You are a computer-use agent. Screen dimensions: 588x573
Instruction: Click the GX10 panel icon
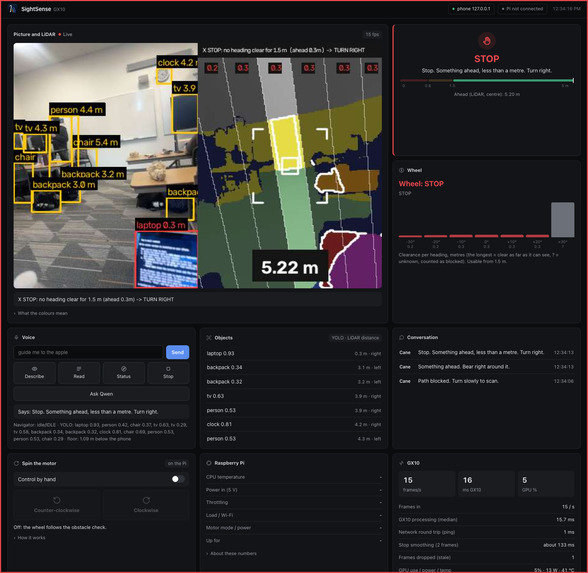[401, 463]
